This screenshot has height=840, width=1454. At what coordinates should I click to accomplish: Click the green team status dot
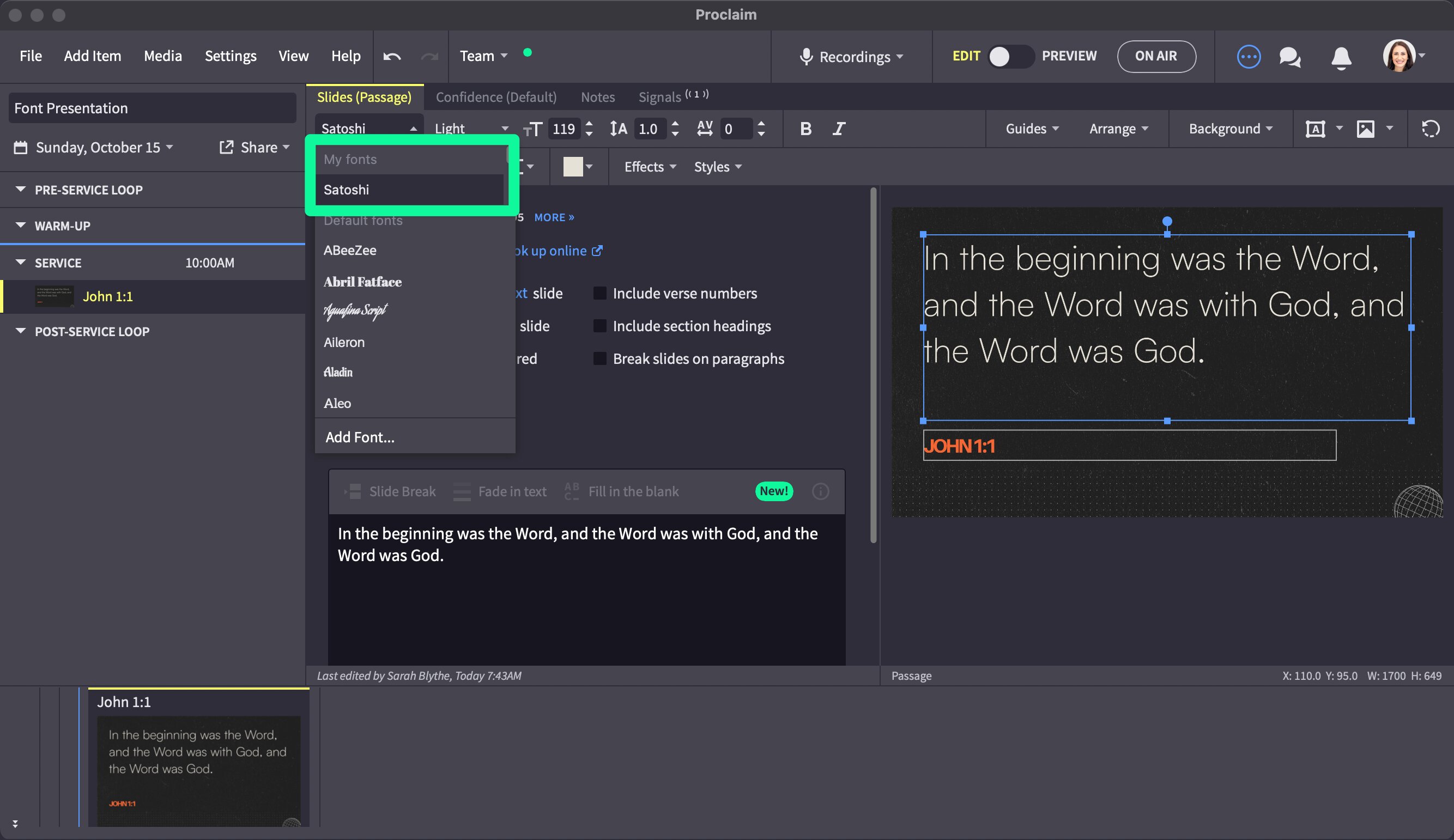527,52
